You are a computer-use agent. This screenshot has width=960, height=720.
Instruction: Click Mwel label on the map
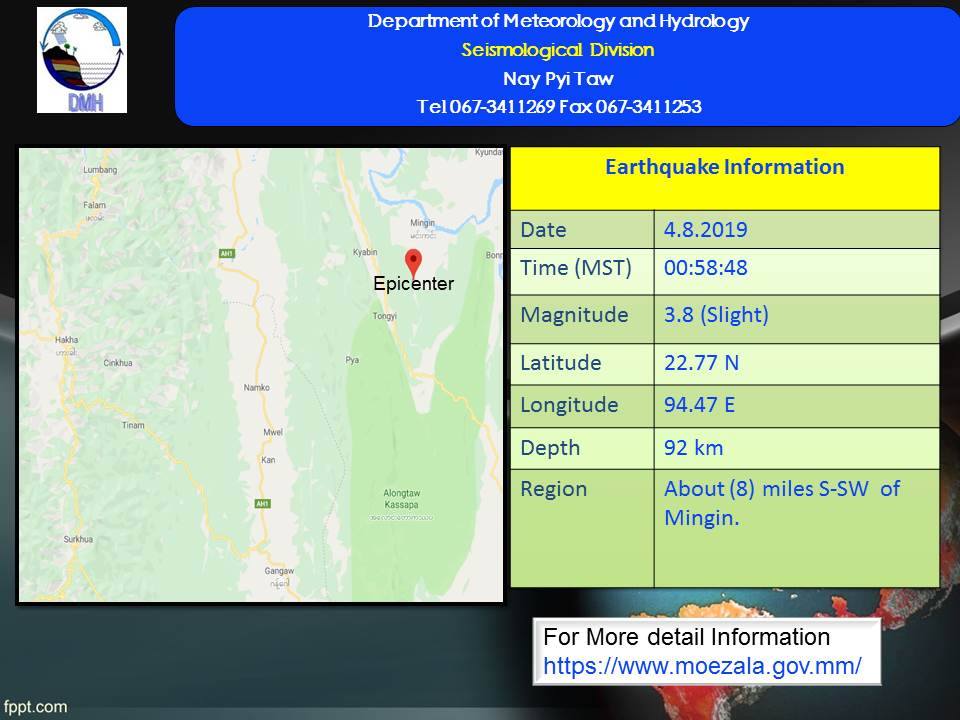point(273,432)
